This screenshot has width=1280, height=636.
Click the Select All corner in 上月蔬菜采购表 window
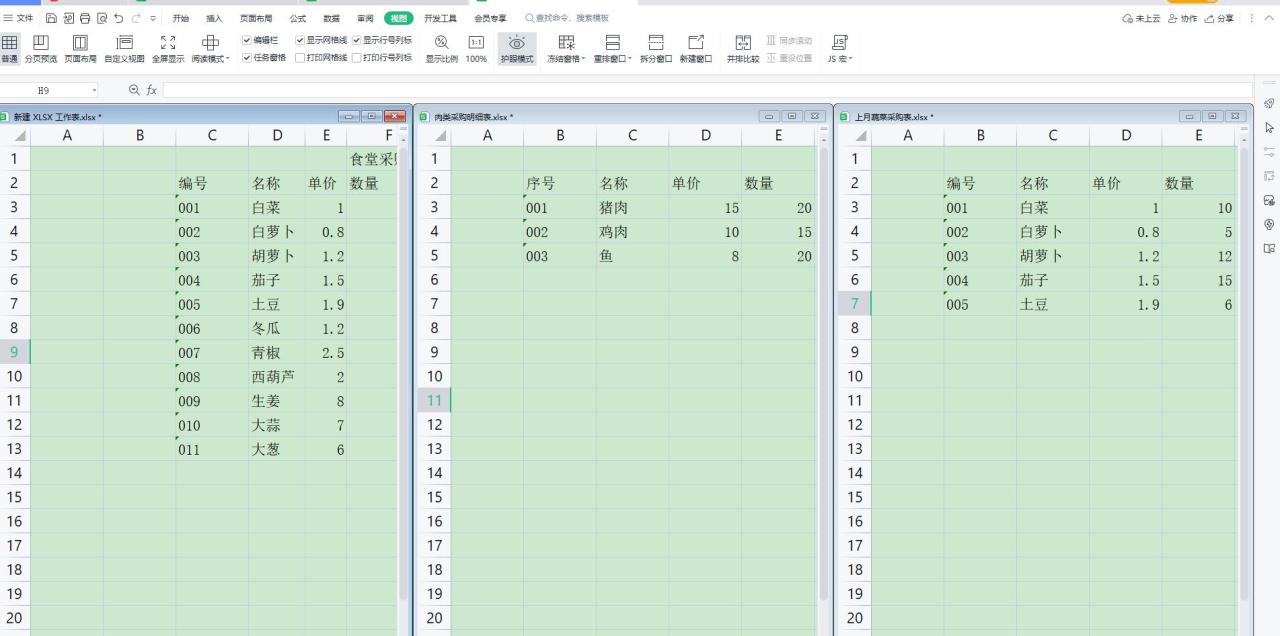(x=854, y=136)
